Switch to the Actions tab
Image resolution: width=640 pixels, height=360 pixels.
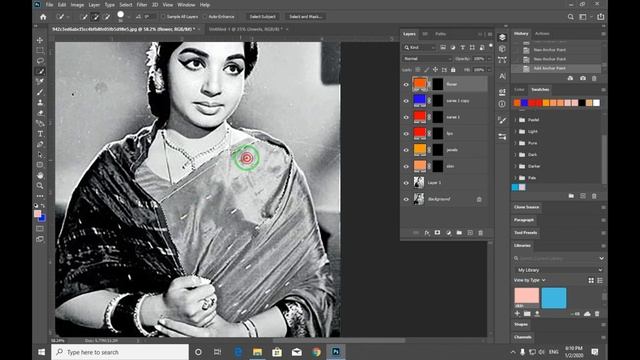(542, 33)
